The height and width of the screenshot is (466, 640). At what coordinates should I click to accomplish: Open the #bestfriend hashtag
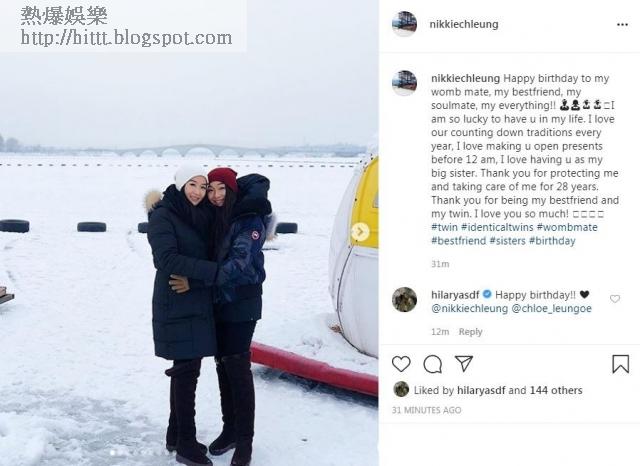click(459, 241)
